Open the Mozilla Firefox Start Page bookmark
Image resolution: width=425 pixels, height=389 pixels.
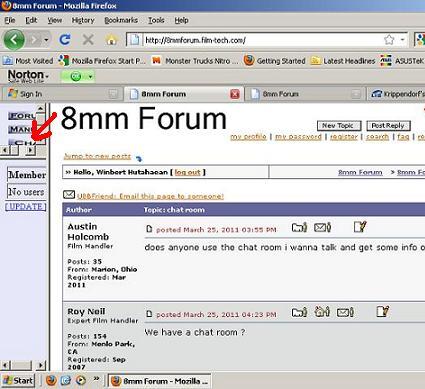click(102, 61)
